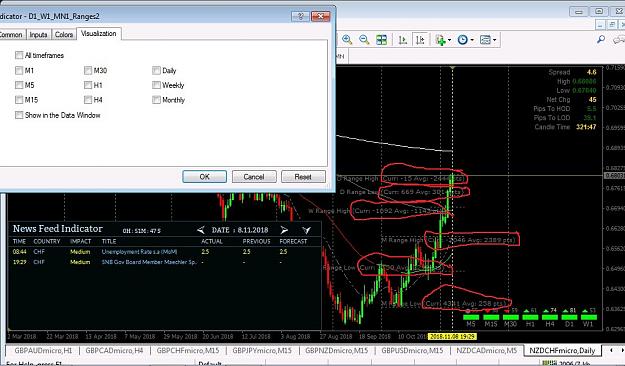This screenshot has width=625, height=366.
Task: Check the Monthly timeframe box
Action: [x=156, y=100]
